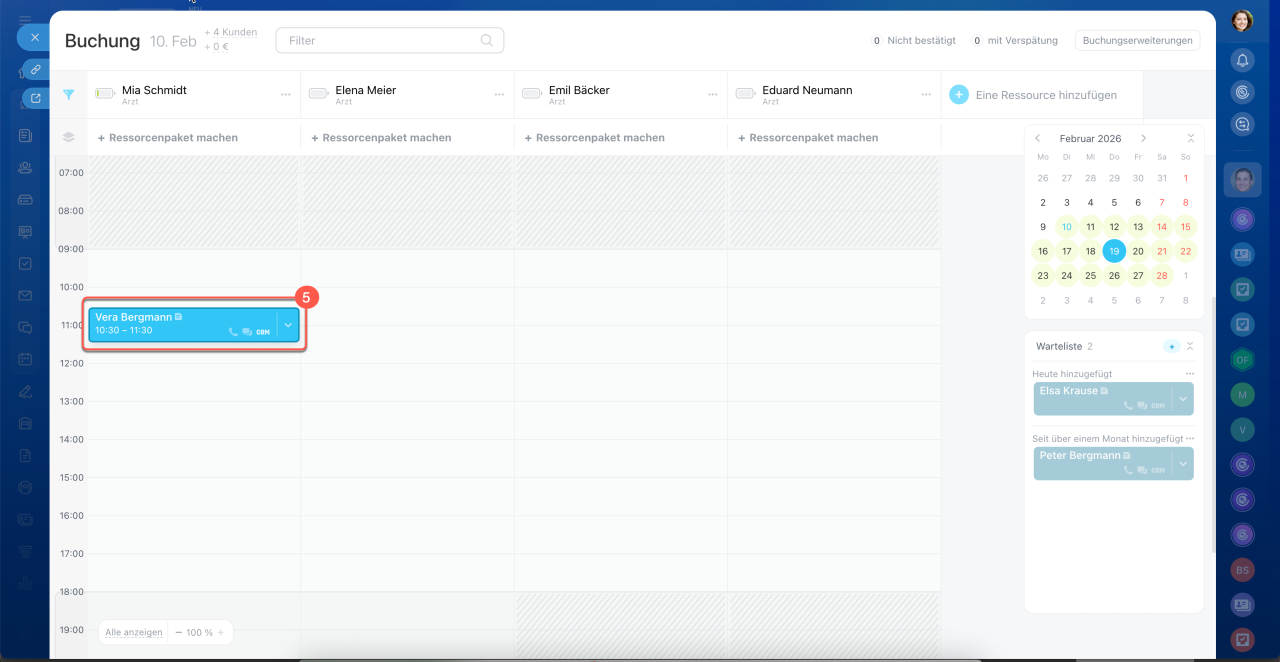Copy link with the chain icon

(x=35, y=69)
